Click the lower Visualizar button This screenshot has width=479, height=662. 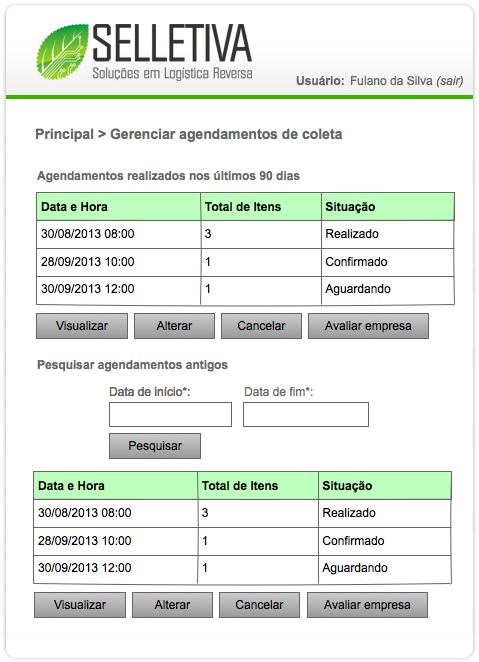click(x=80, y=605)
